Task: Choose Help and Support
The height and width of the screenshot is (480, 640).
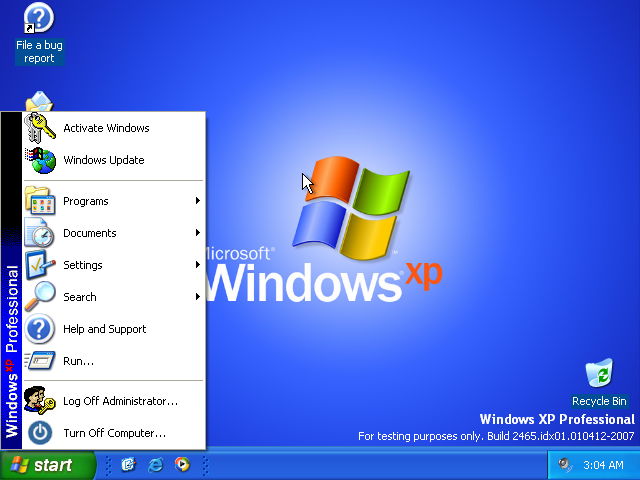Action: click(x=113, y=329)
